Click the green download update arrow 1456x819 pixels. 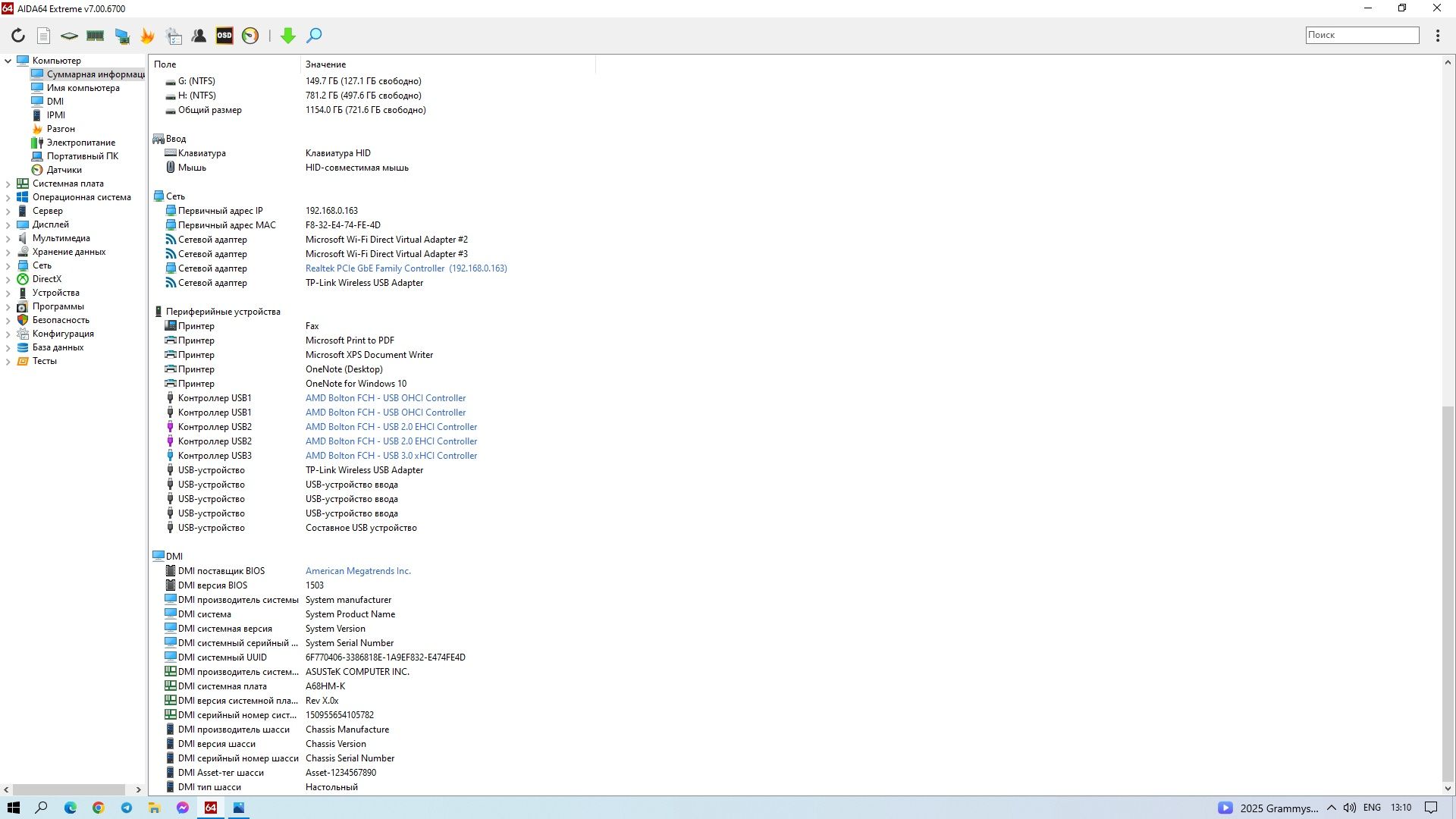click(x=288, y=36)
